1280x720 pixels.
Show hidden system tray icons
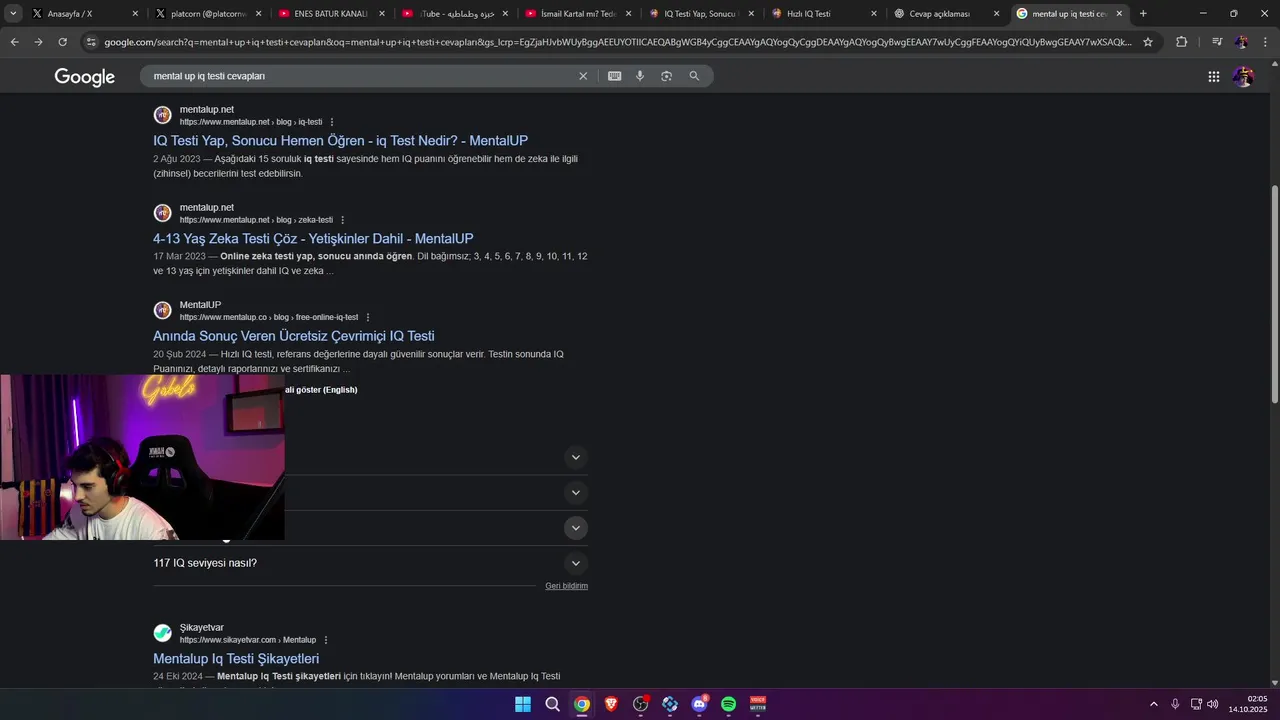1153,704
